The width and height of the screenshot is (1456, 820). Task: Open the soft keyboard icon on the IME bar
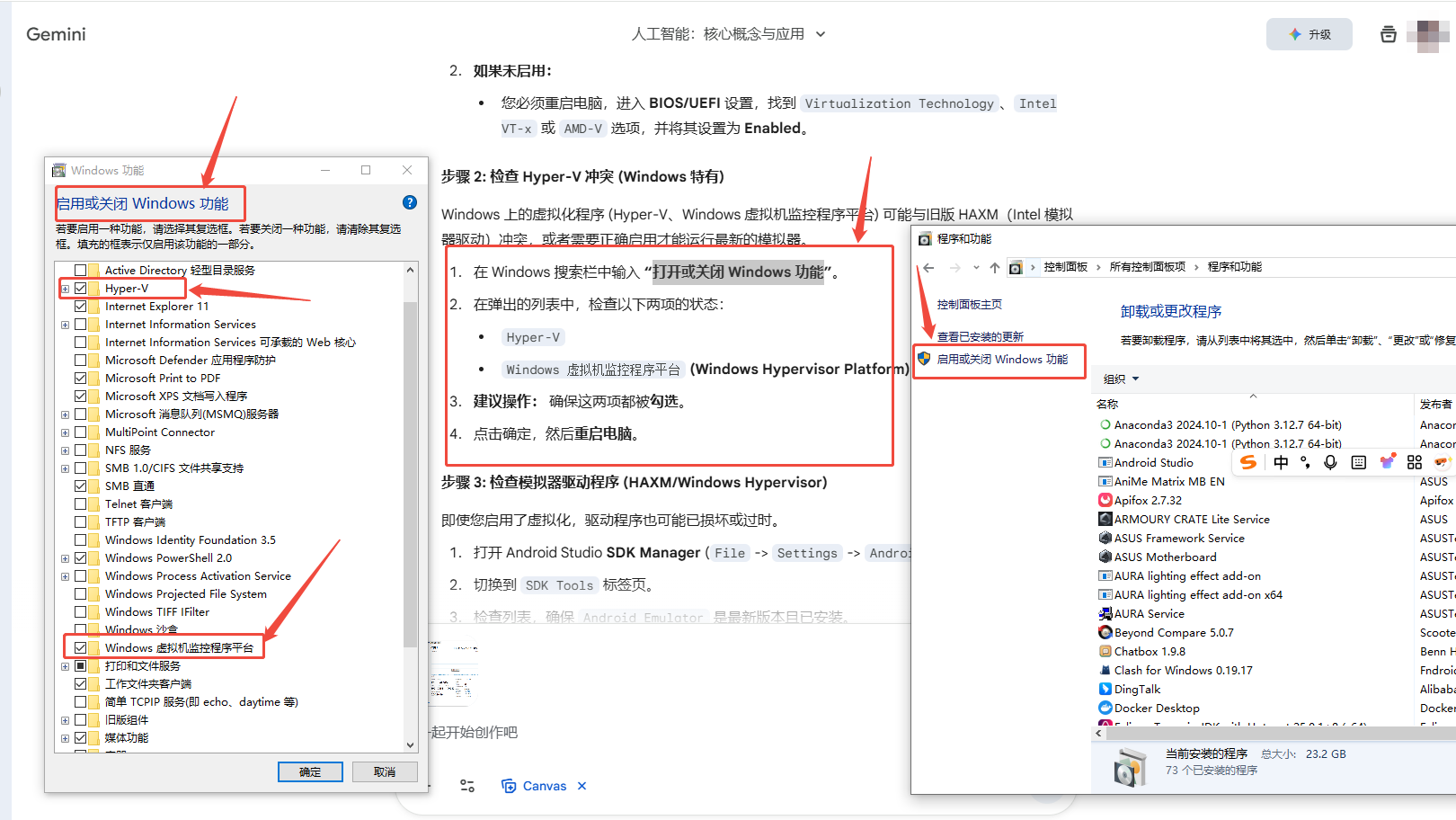pyautogui.click(x=1358, y=462)
